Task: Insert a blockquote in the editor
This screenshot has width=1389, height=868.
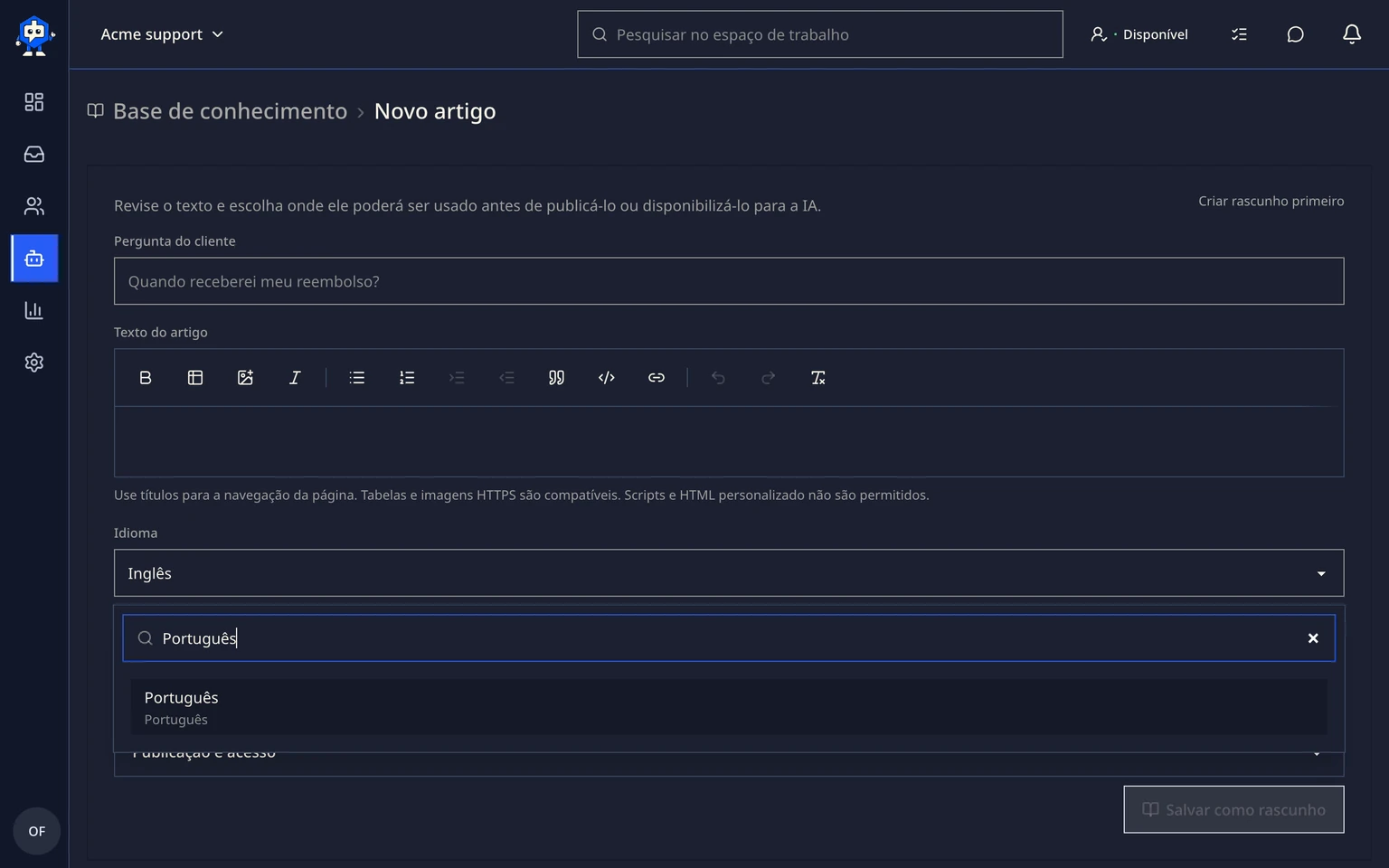Action: pyautogui.click(x=557, y=378)
